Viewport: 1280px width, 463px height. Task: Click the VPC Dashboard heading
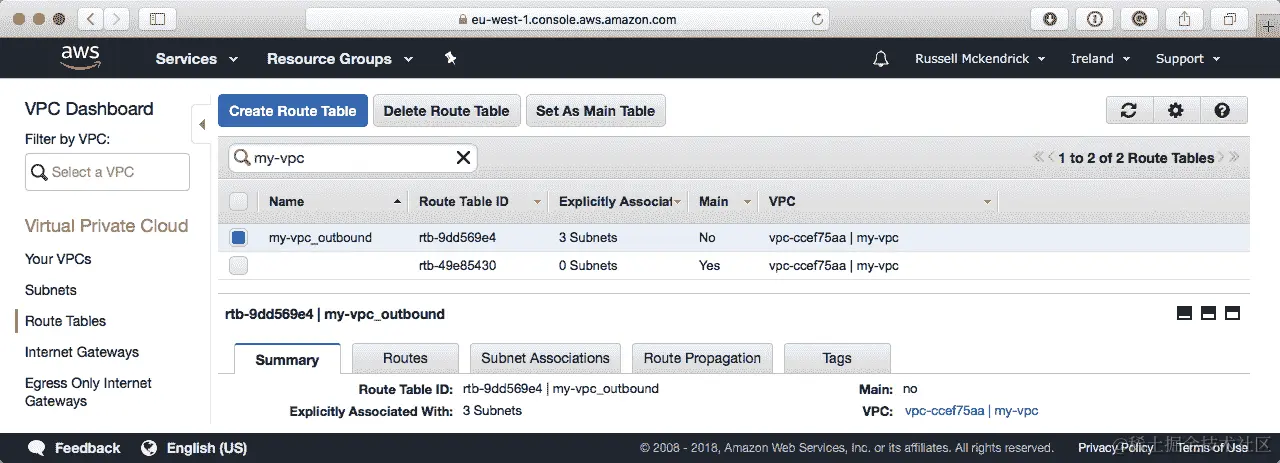point(89,109)
